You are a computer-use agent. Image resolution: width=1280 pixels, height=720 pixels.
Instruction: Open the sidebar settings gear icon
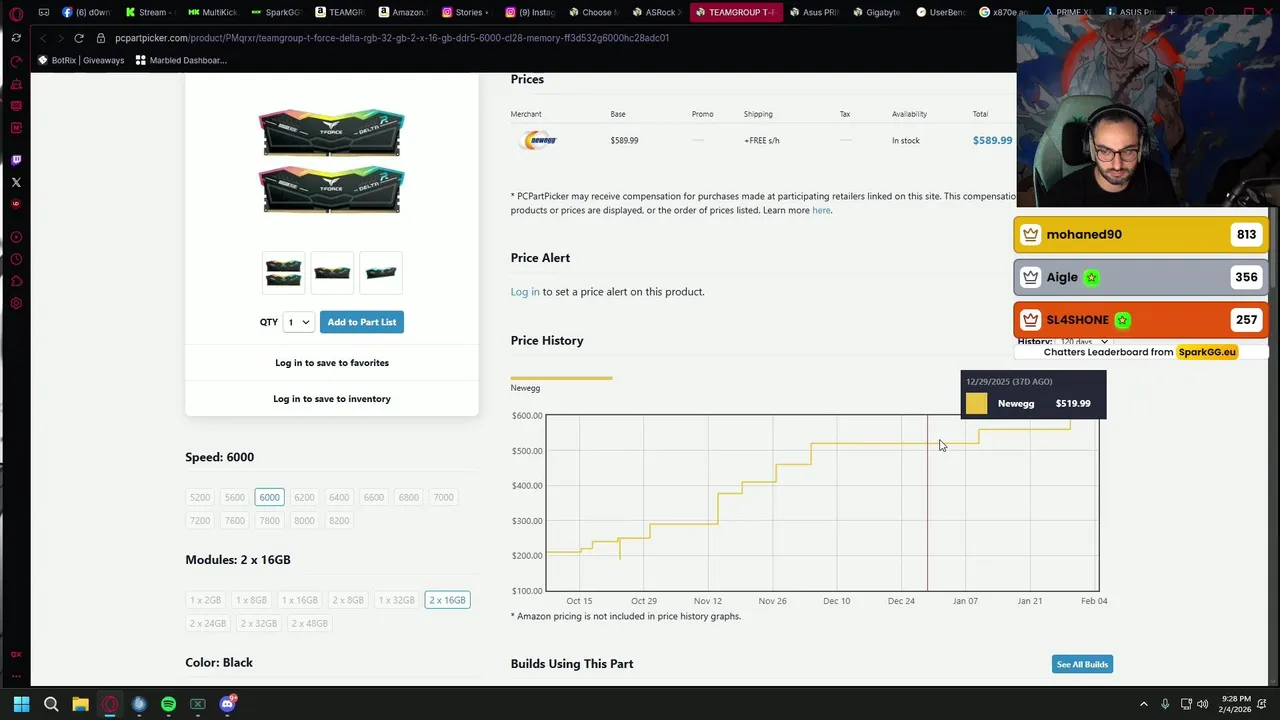tap(16, 303)
